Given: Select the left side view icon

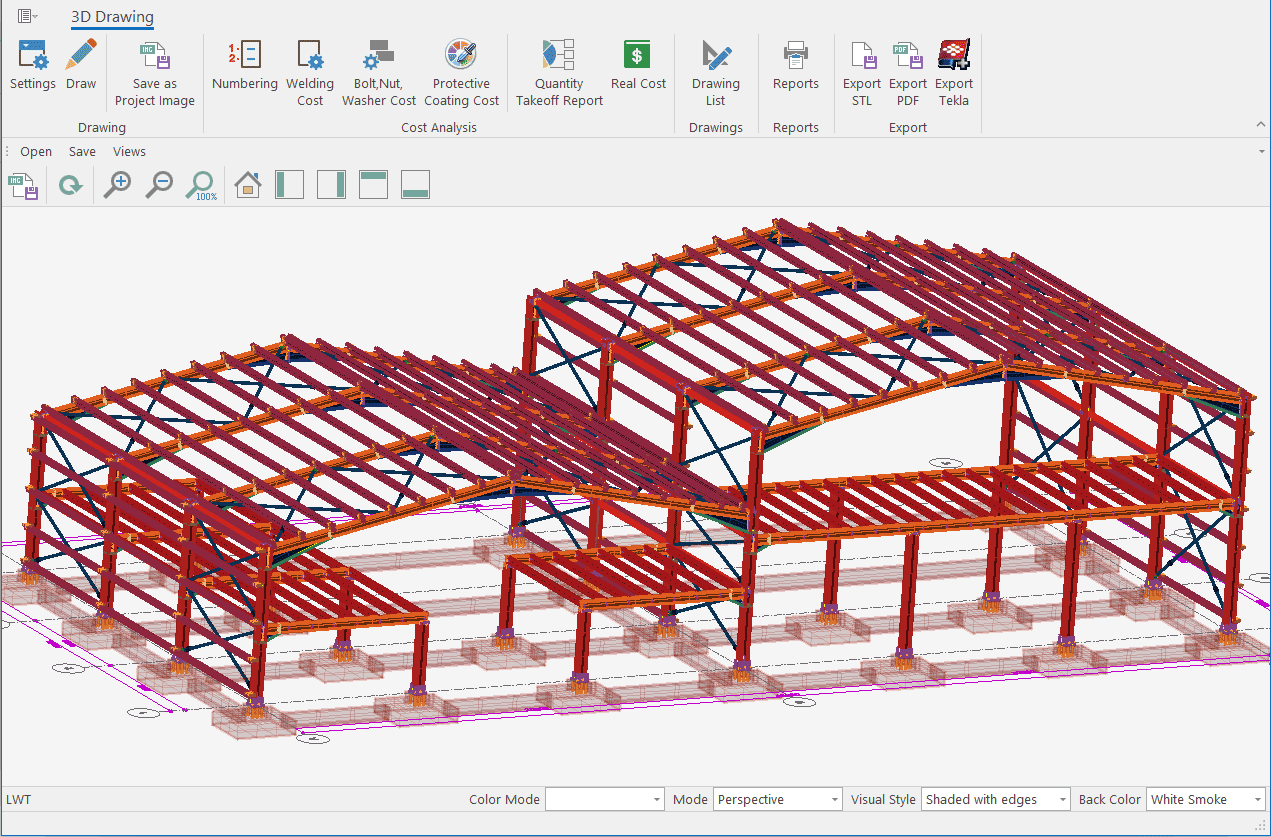Looking at the screenshot, I should click(x=289, y=185).
